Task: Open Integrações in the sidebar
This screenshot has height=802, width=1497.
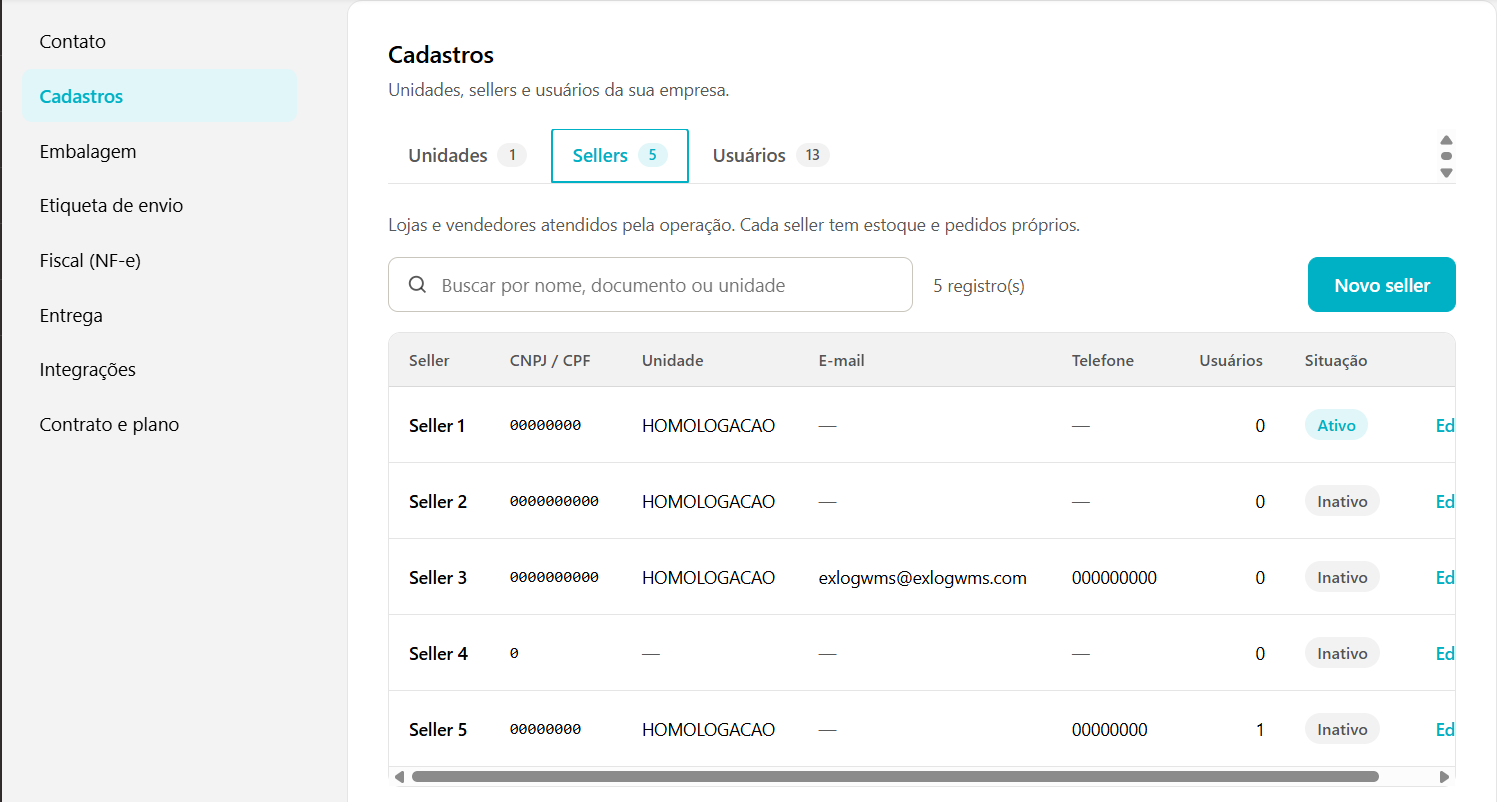Action: coord(160,370)
